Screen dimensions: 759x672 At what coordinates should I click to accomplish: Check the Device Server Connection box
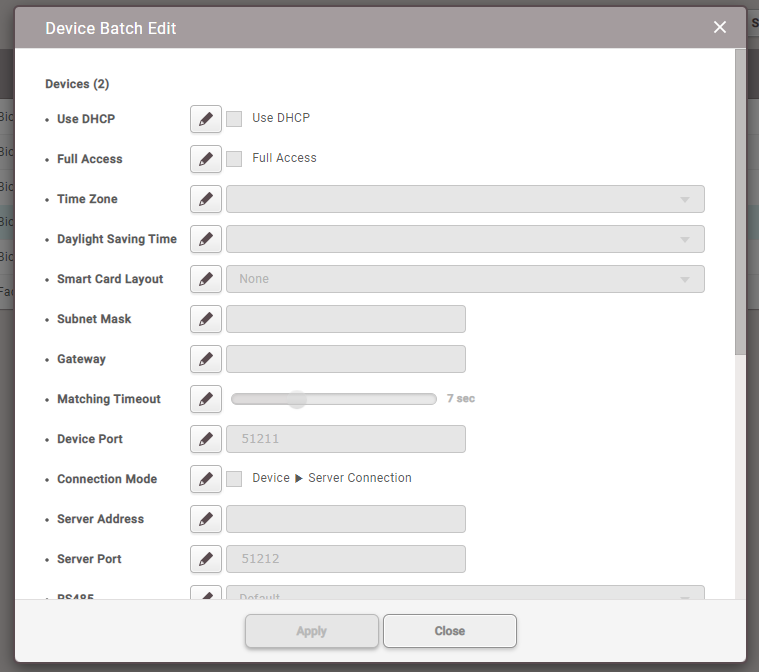(x=234, y=479)
